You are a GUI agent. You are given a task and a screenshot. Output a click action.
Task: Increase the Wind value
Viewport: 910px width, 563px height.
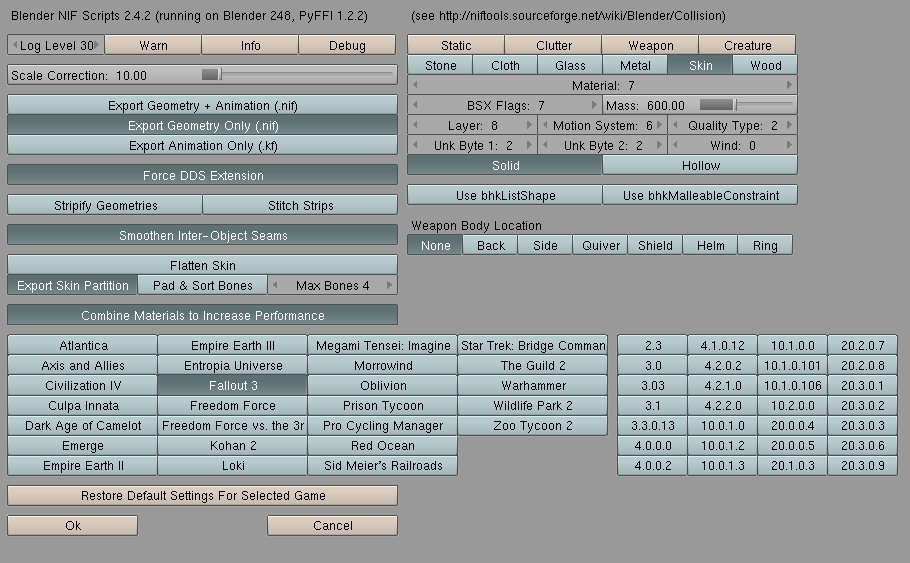(789, 145)
